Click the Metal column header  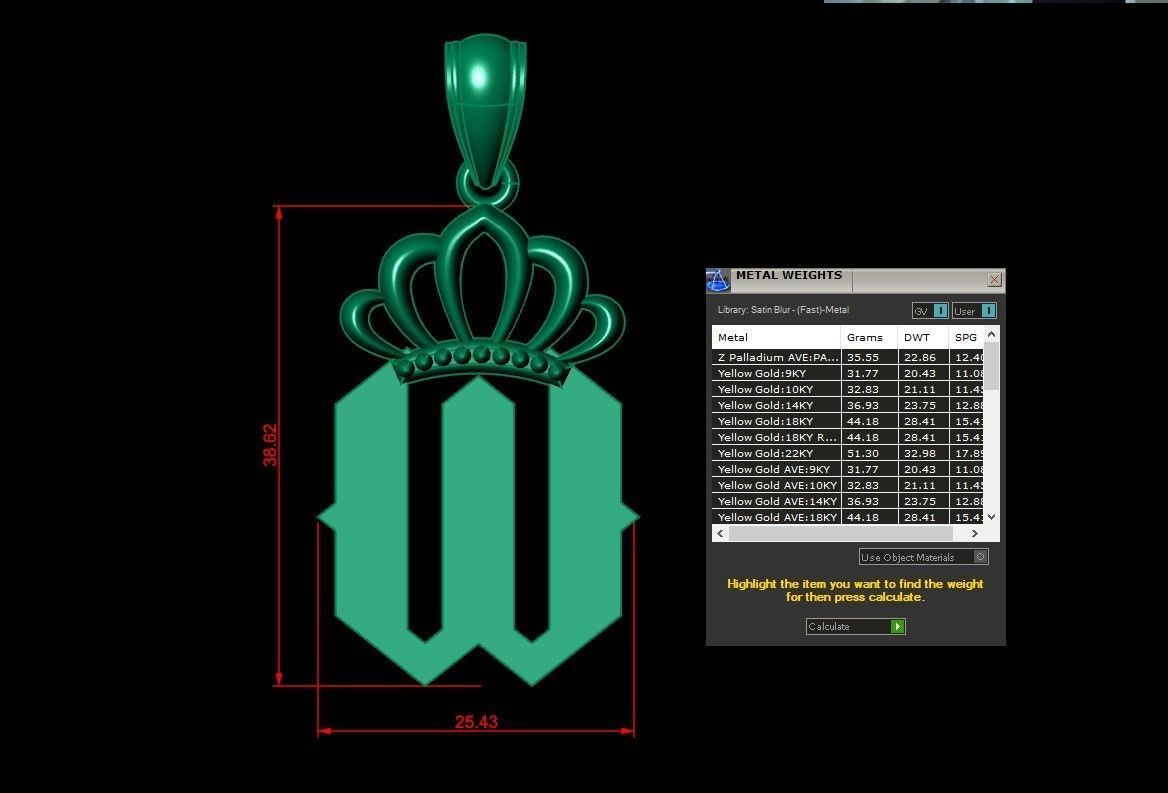[776, 337]
